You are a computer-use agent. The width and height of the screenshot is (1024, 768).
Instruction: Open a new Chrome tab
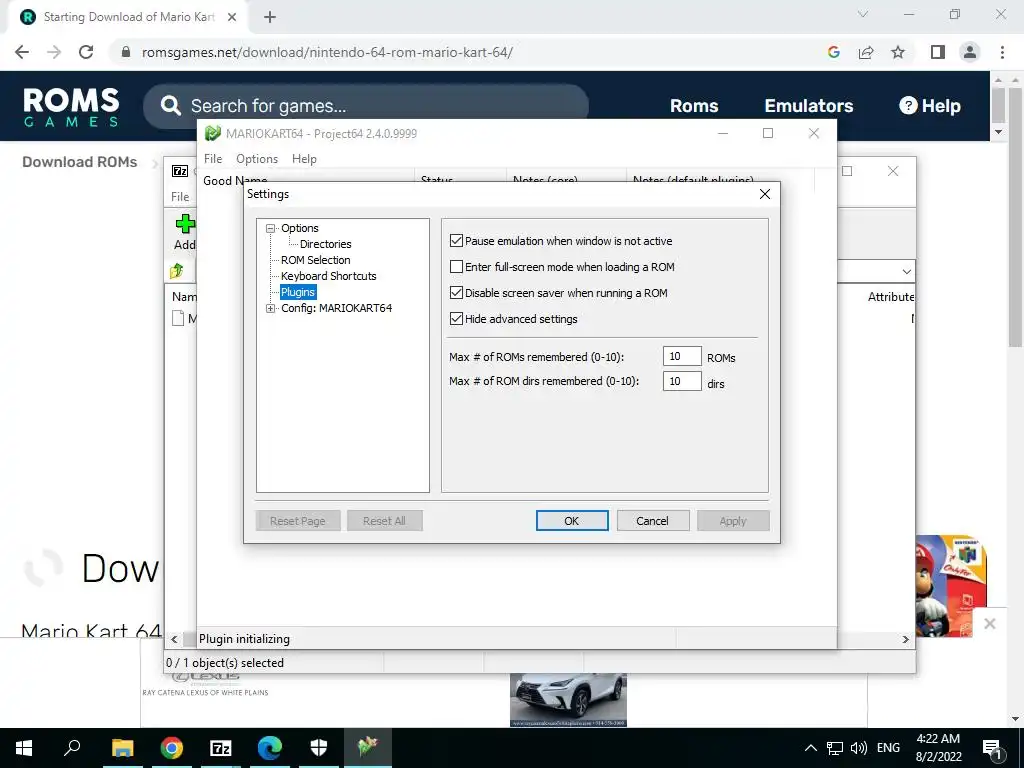pos(270,18)
